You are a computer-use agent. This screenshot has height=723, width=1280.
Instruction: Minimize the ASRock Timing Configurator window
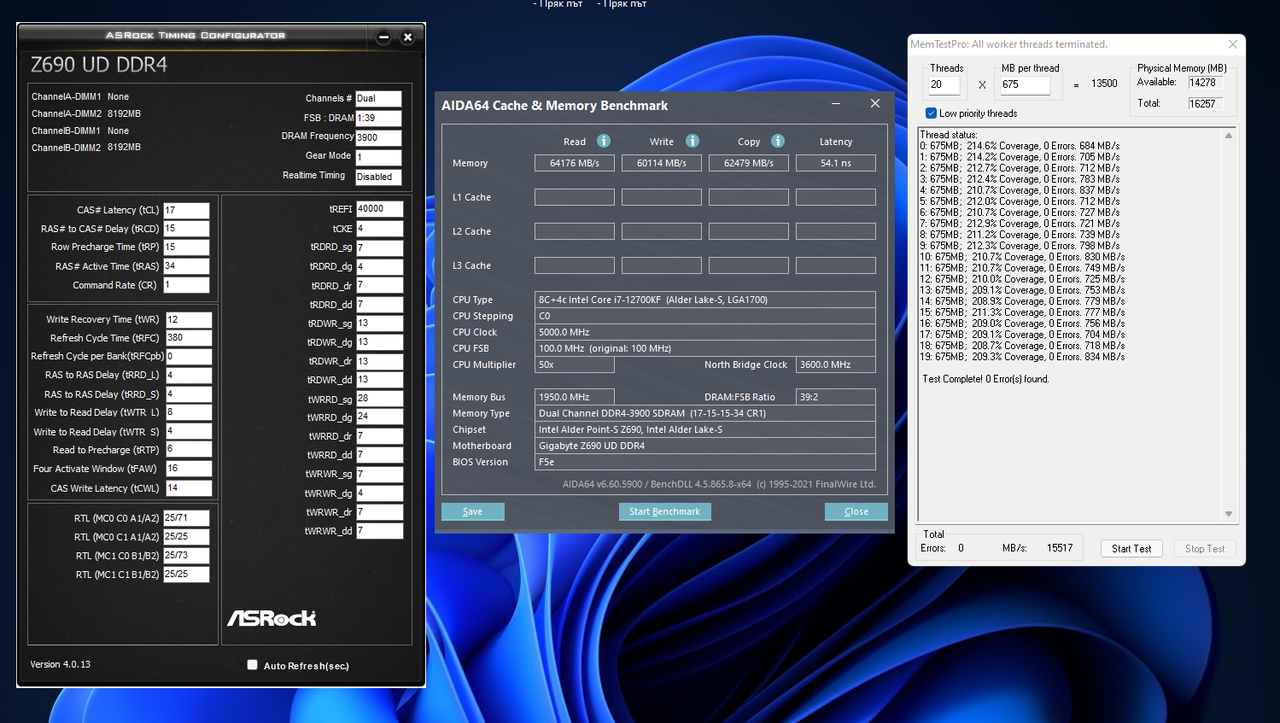coord(384,38)
